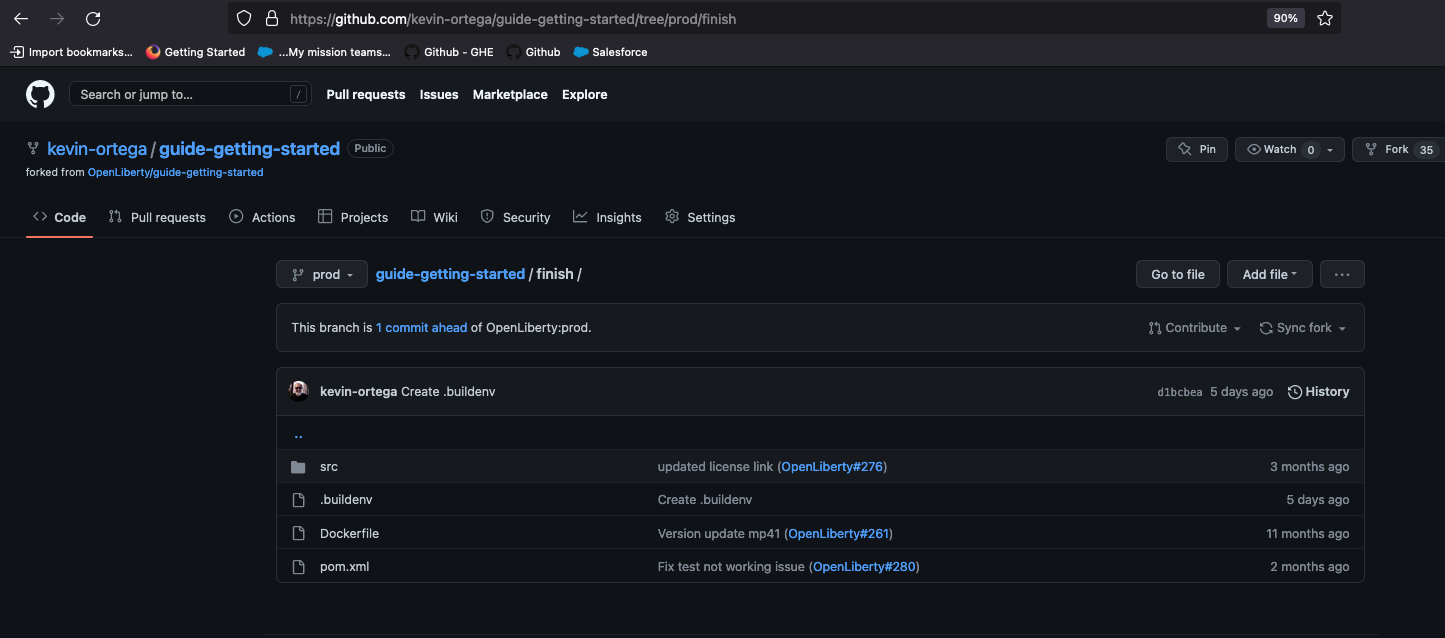1445x638 pixels.
Task: Open the Getting Started Firefox bookmark
Action: 195,52
